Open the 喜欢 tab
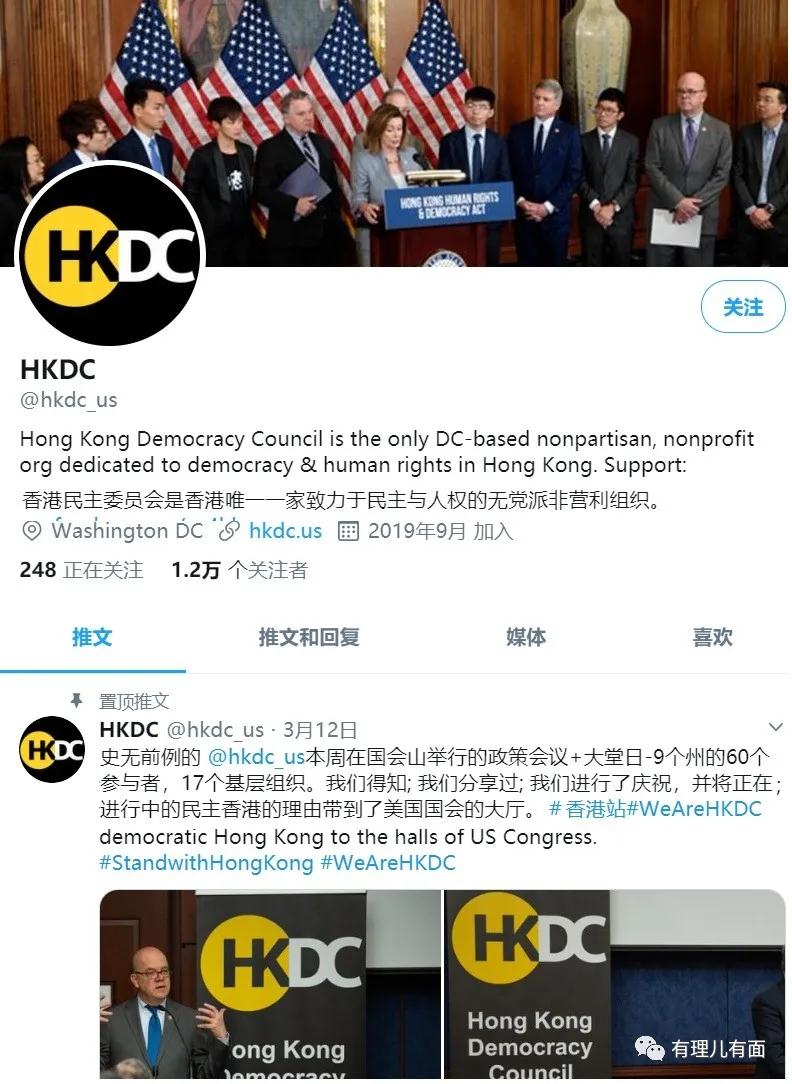This screenshot has width=792, height=1084. pos(713,637)
